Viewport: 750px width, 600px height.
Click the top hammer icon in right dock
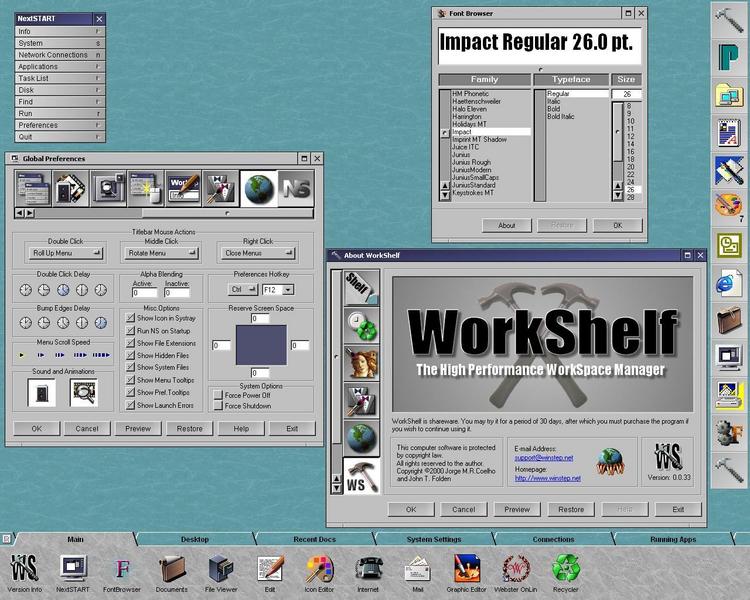(x=728, y=19)
